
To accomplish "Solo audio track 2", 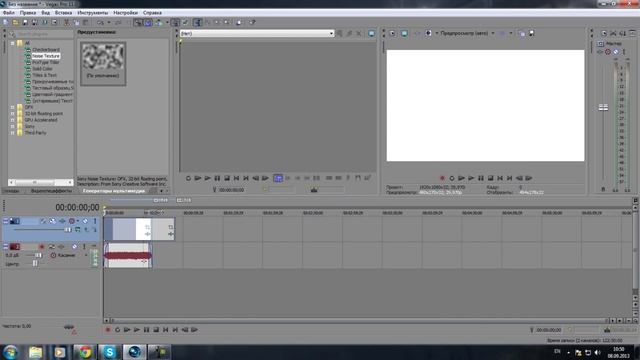I will pyautogui.click(x=84, y=247).
